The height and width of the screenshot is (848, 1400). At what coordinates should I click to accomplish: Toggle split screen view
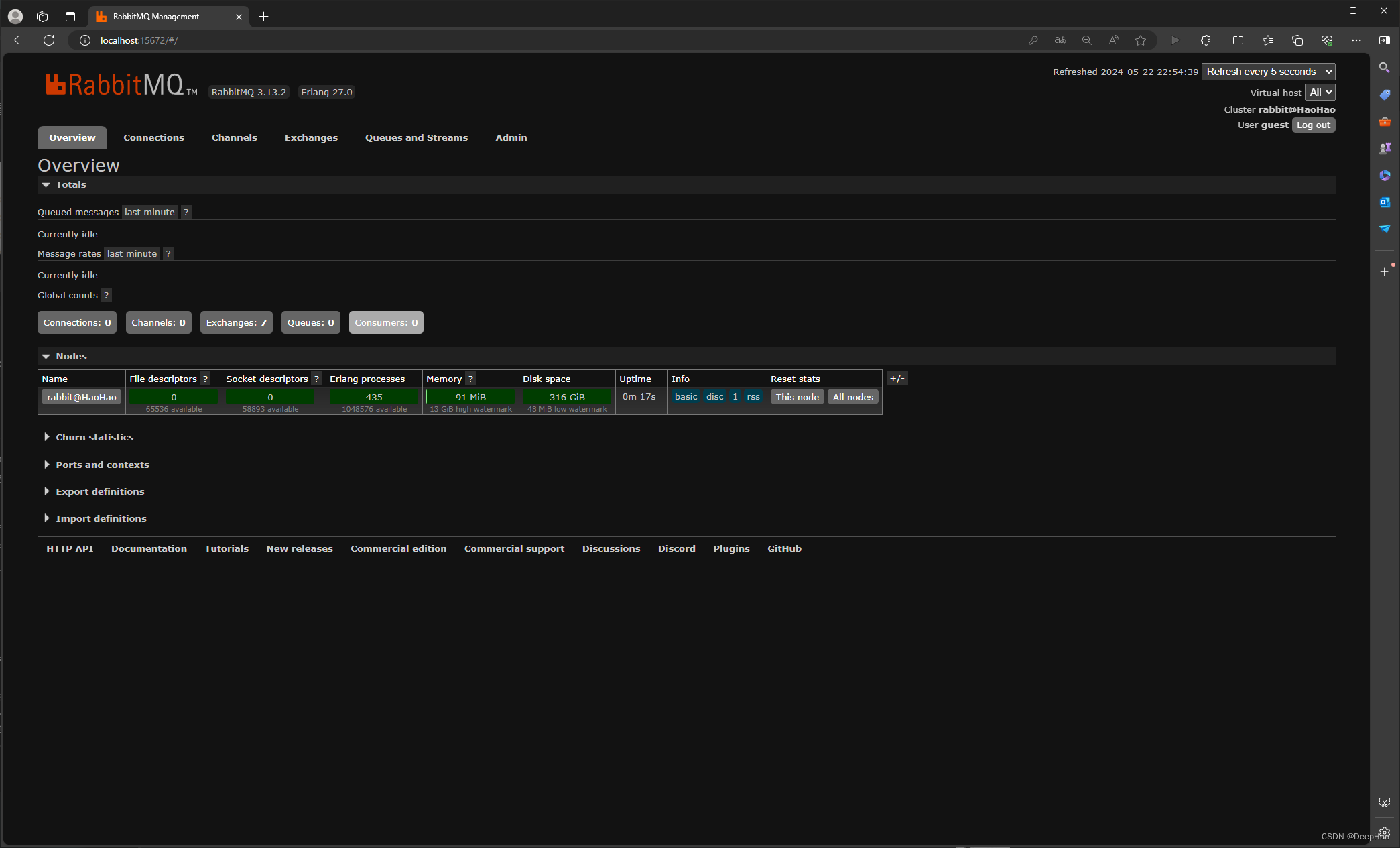1238,40
